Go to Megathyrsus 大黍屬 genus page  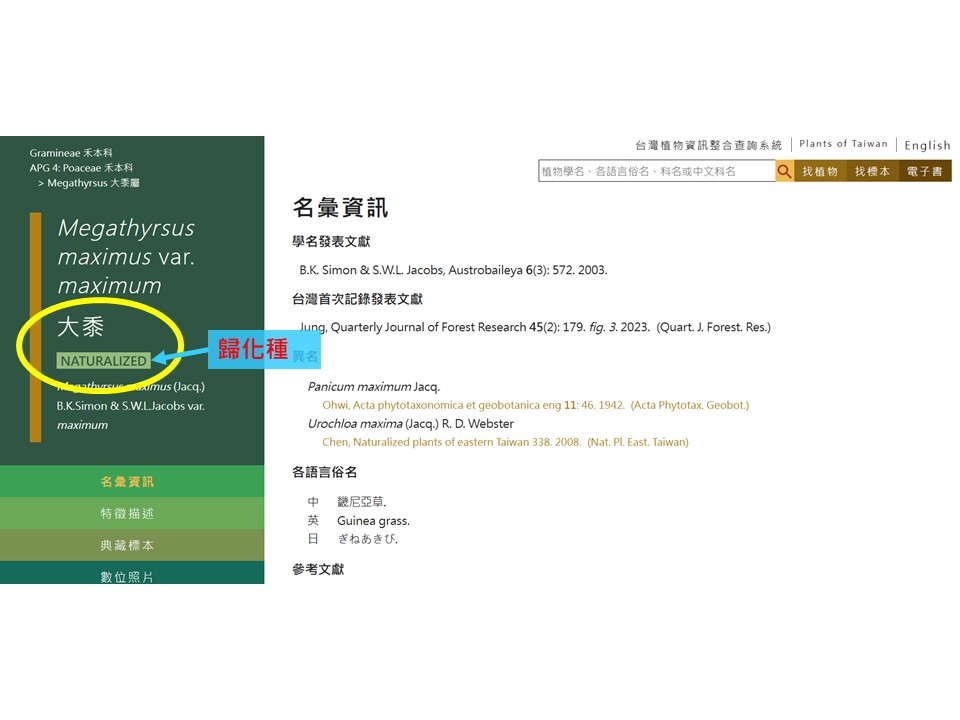coord(93,183)
